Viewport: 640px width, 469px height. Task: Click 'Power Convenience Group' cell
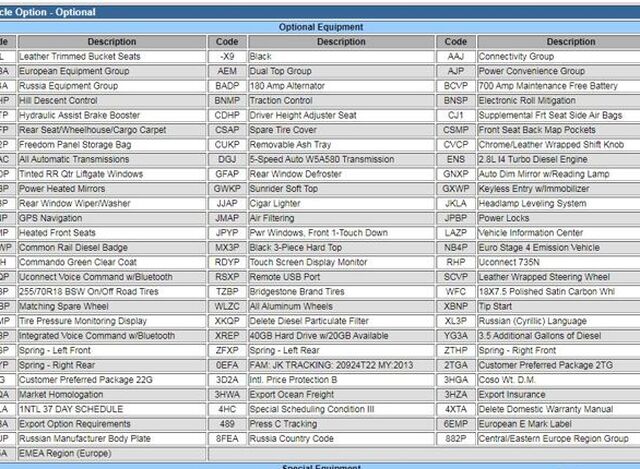coord(559,71)
